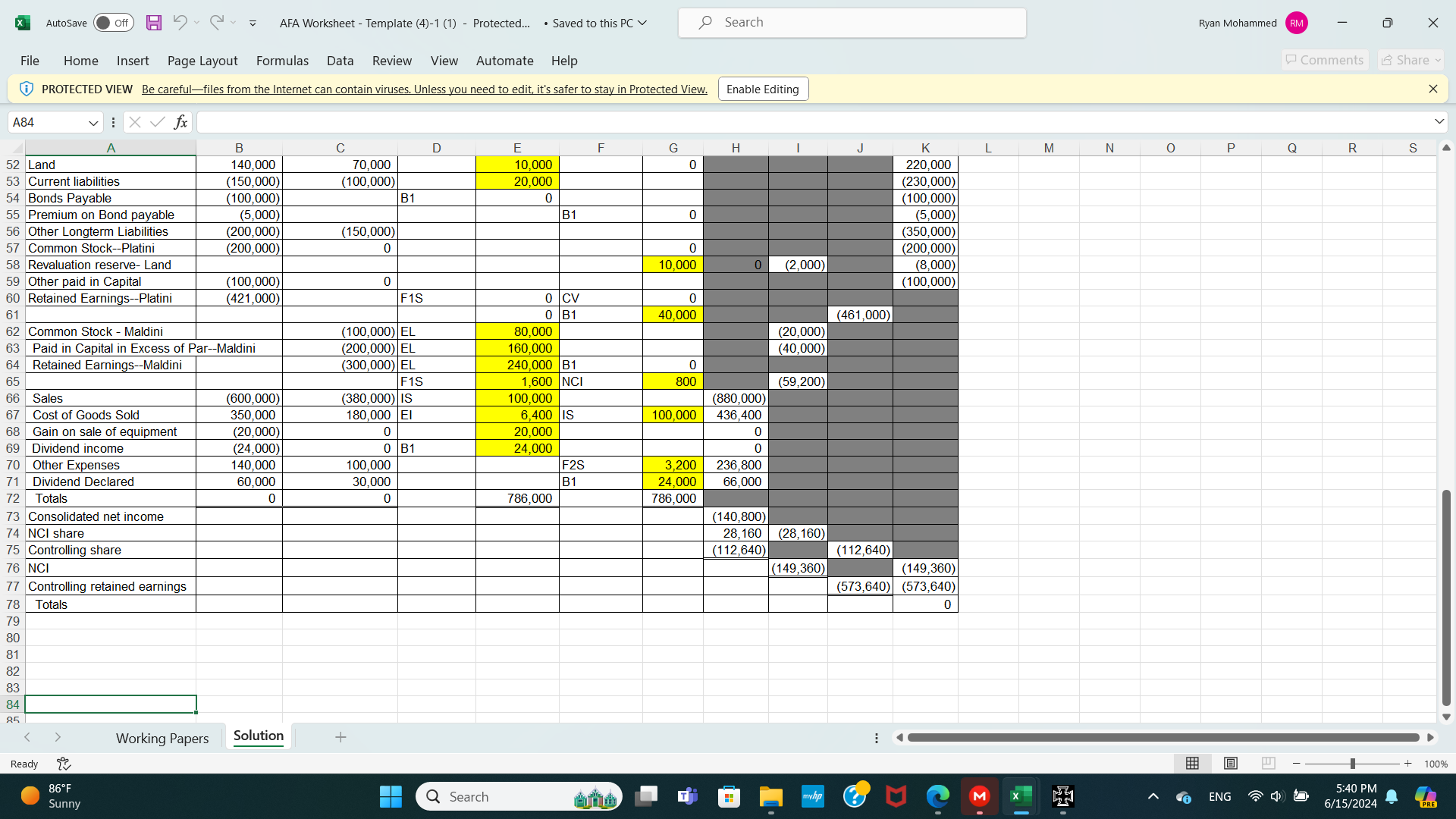Close the Protected View message bar

(1432, 89)
